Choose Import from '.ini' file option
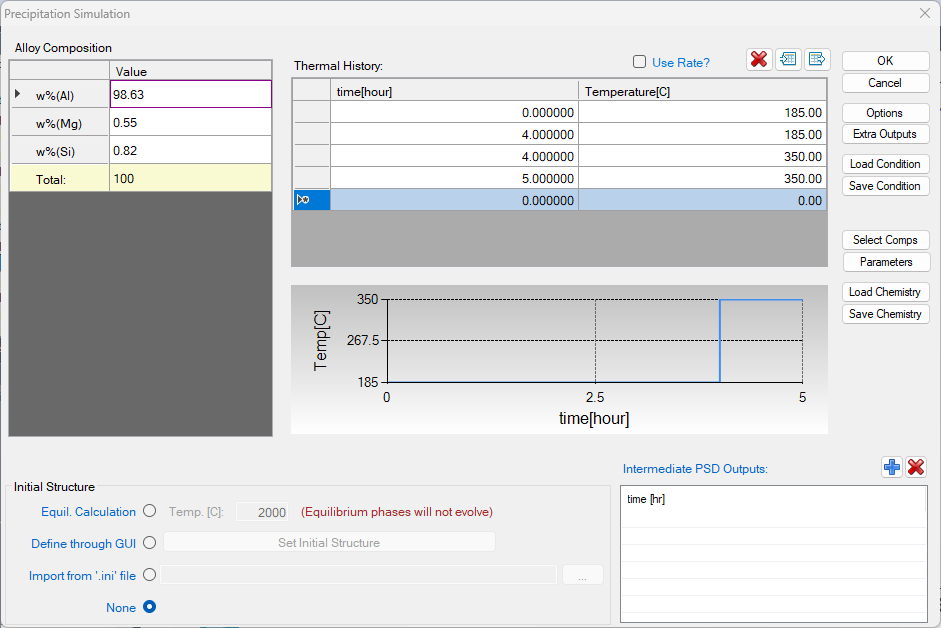Image resolution: width=941 pixels, height=628 pixels. [x=150, y=575]
